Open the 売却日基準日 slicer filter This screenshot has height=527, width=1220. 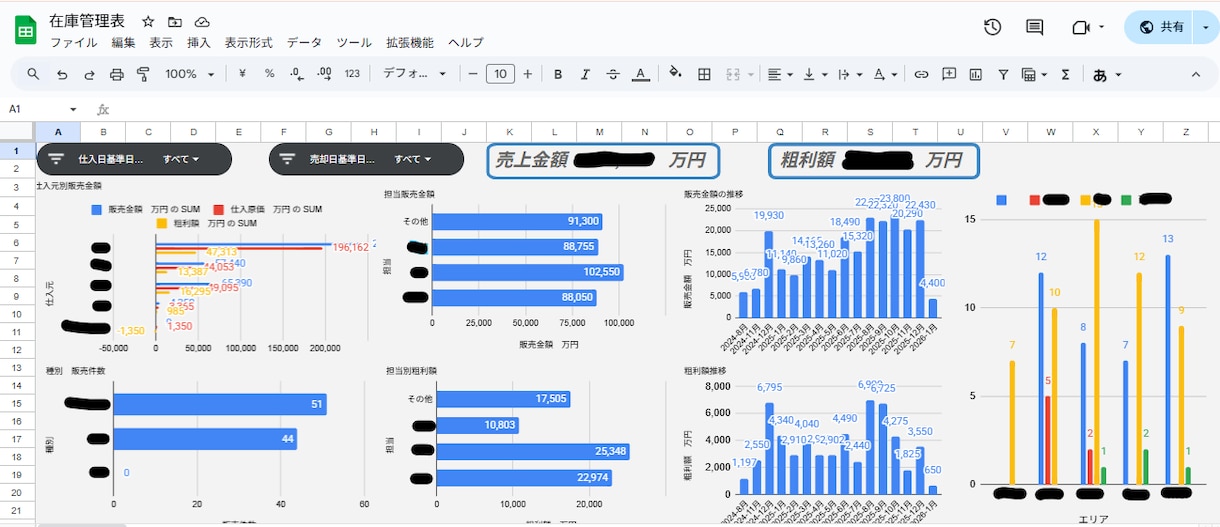tap(366, 159)
